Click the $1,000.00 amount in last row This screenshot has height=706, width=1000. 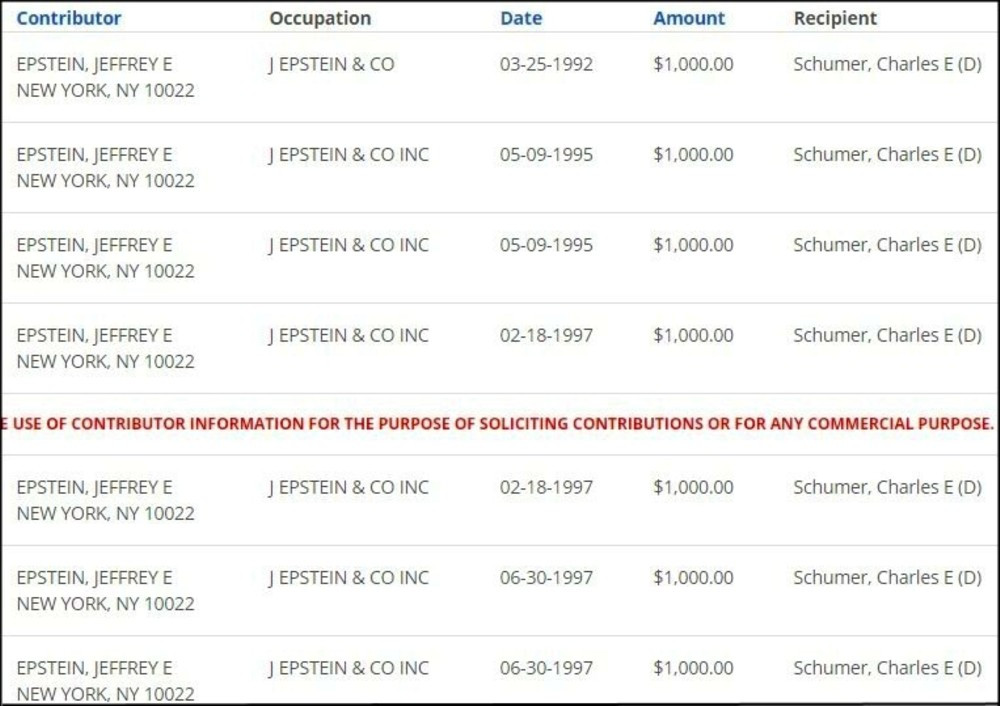point(693,667)
